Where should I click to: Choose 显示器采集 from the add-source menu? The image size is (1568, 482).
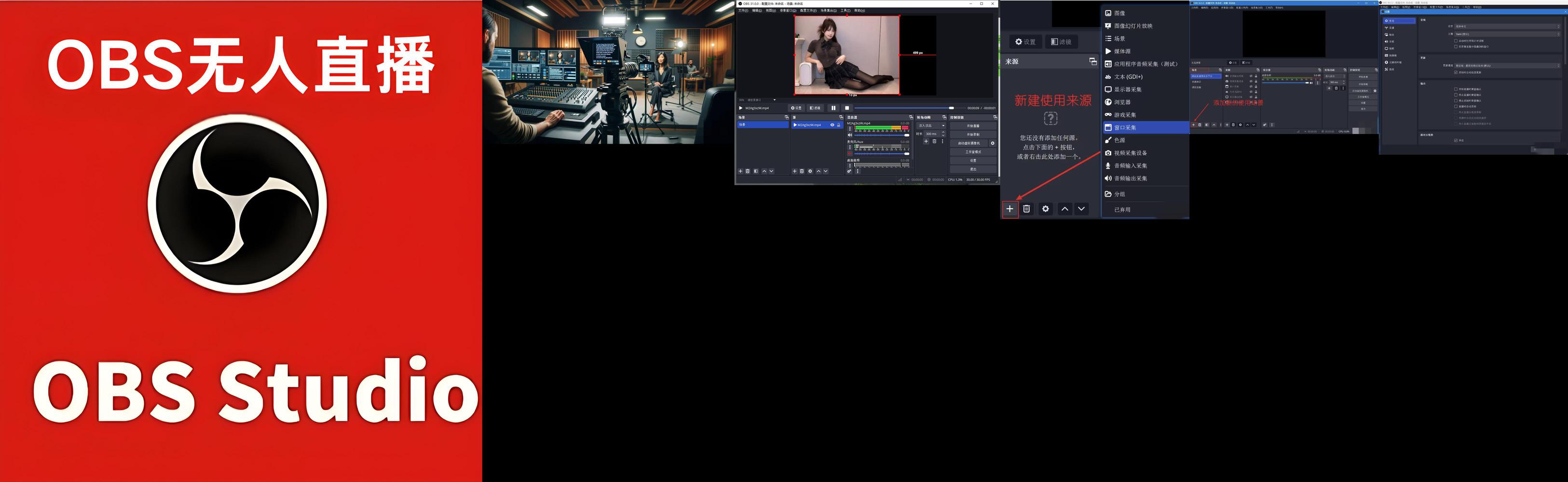[x=1145, y=90]
